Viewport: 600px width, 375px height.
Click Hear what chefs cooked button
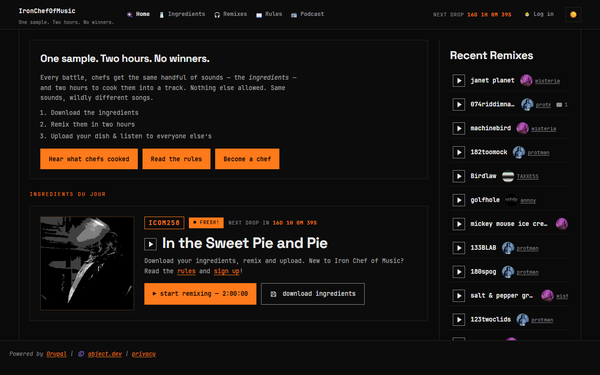pos(89,159)
